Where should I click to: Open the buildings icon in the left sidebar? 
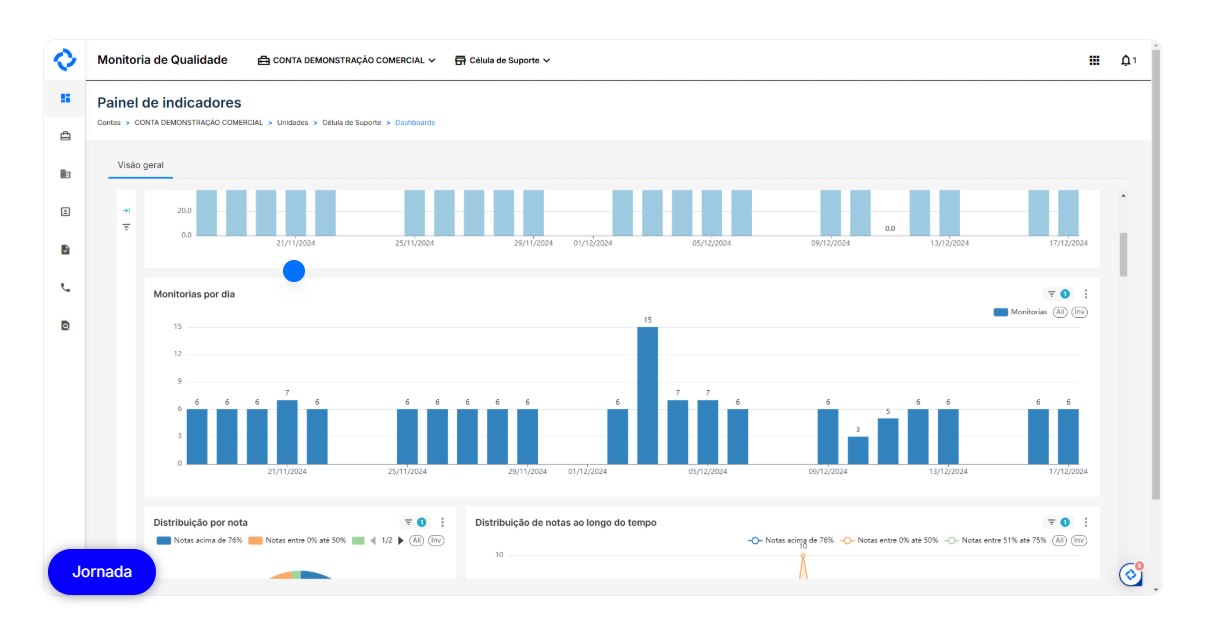(x=65, y=174)
